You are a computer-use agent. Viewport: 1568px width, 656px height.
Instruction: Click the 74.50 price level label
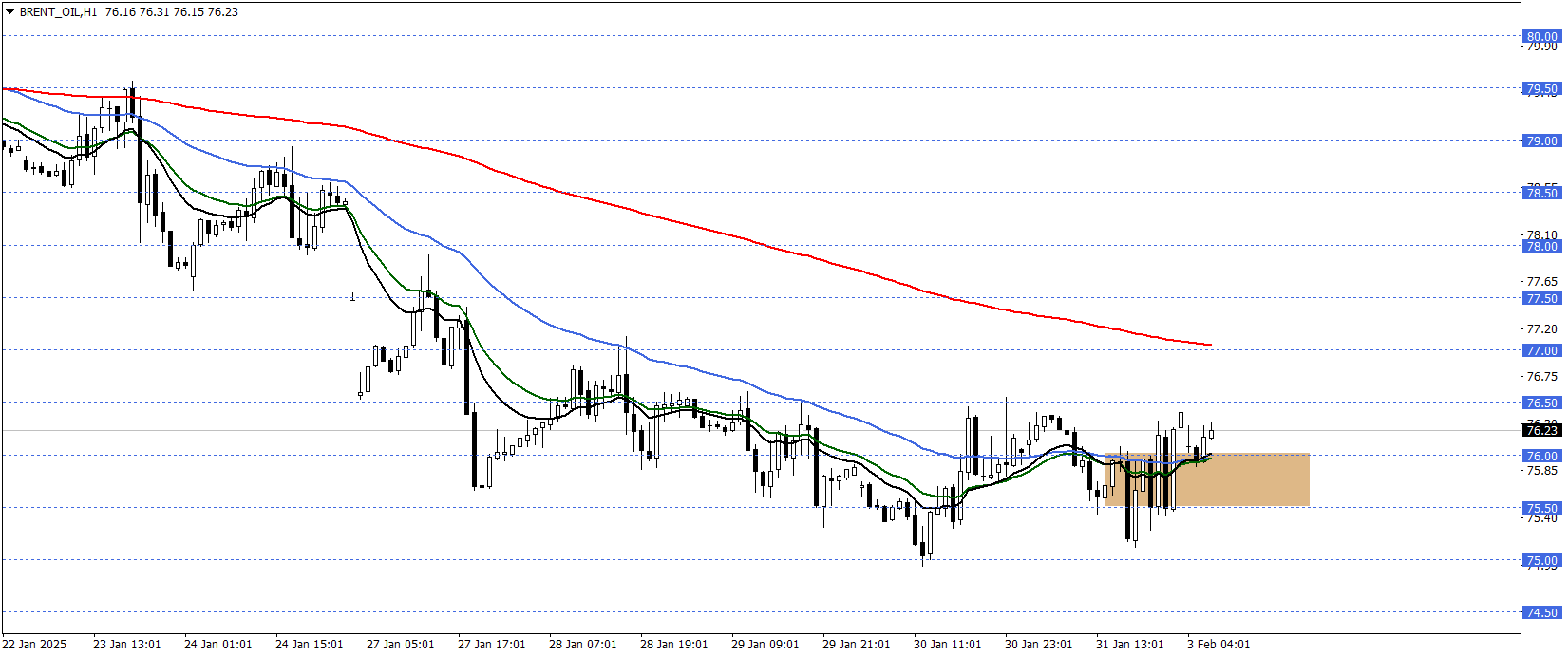pos(1541,612)
